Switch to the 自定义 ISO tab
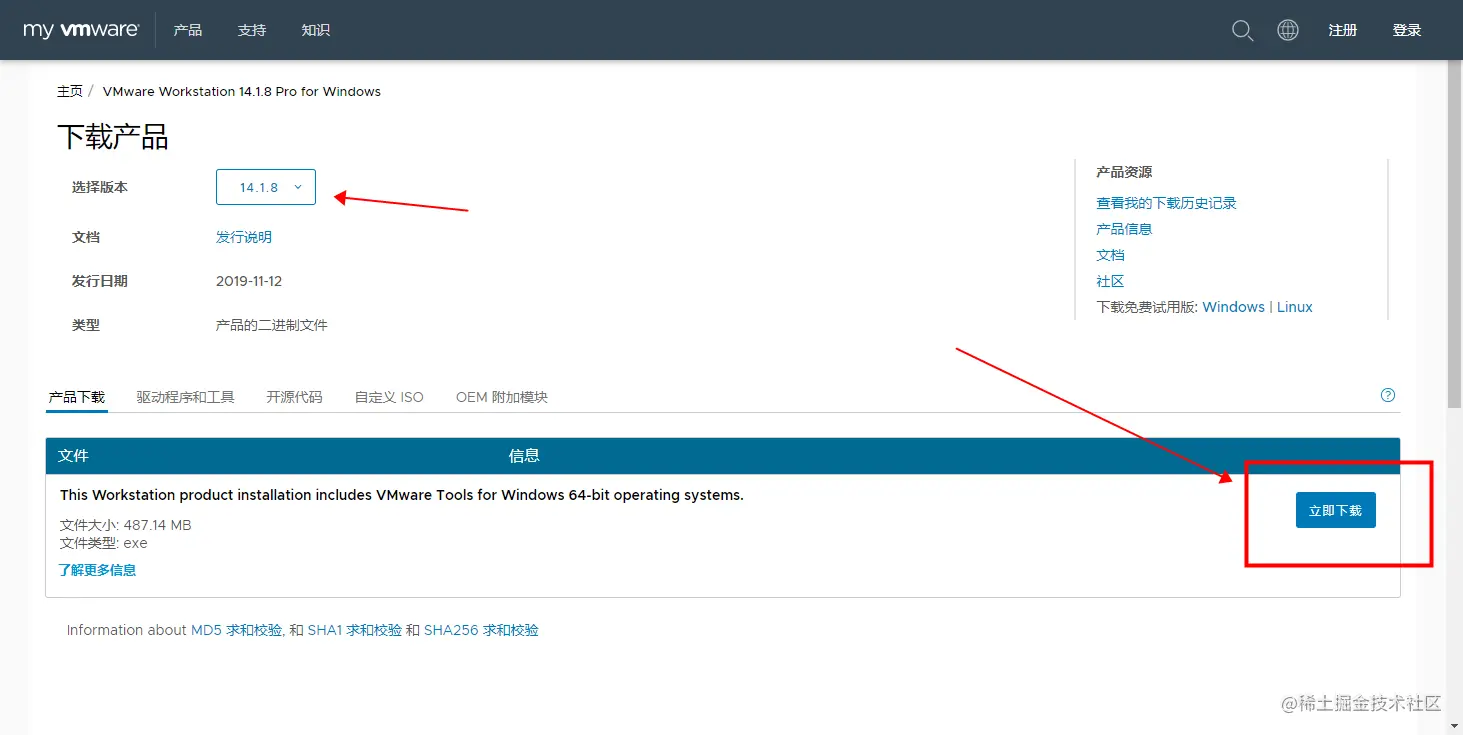 [x=389, y=397]
